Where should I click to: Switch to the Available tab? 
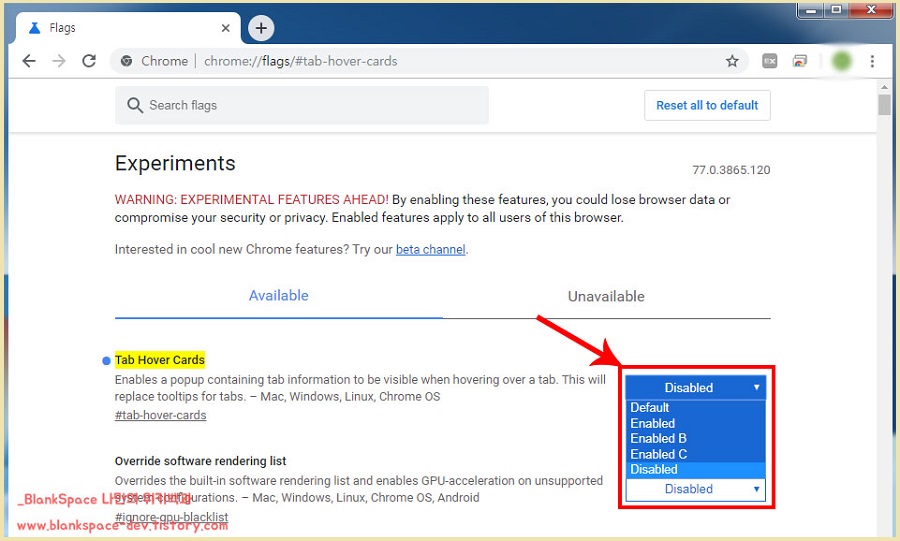coord(278,295)
